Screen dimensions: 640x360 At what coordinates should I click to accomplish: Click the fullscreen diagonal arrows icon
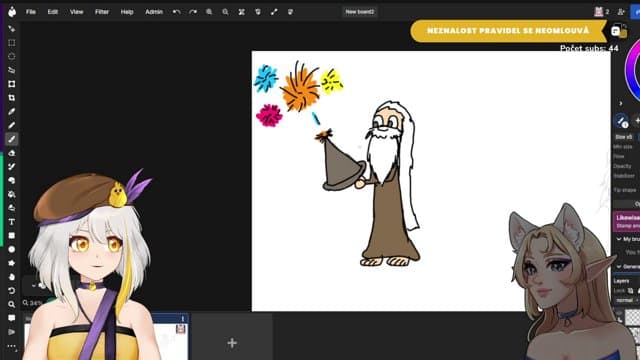tap(274, 12)
